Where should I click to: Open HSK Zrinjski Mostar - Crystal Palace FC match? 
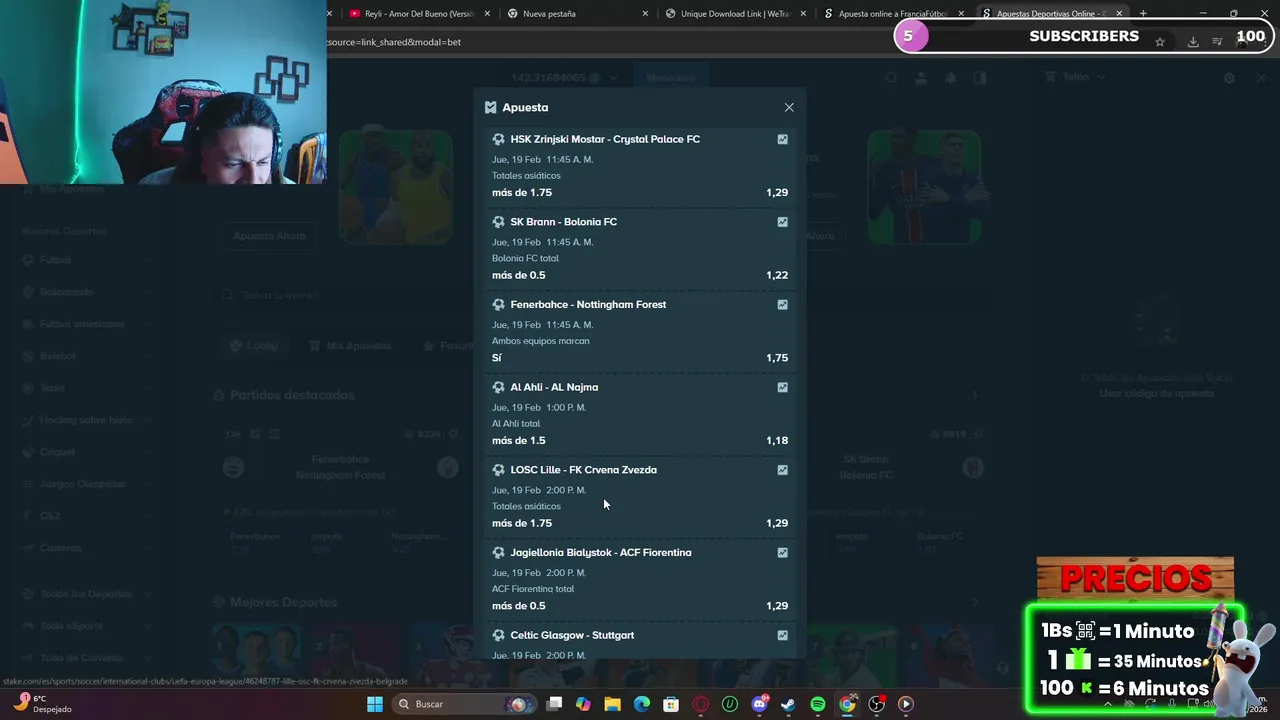tap(605, 139)
